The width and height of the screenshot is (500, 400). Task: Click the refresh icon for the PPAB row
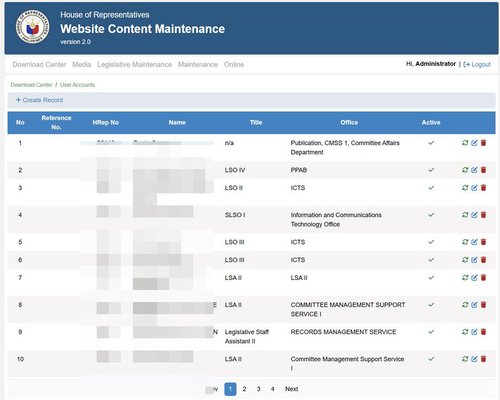(x=465, y=170)
